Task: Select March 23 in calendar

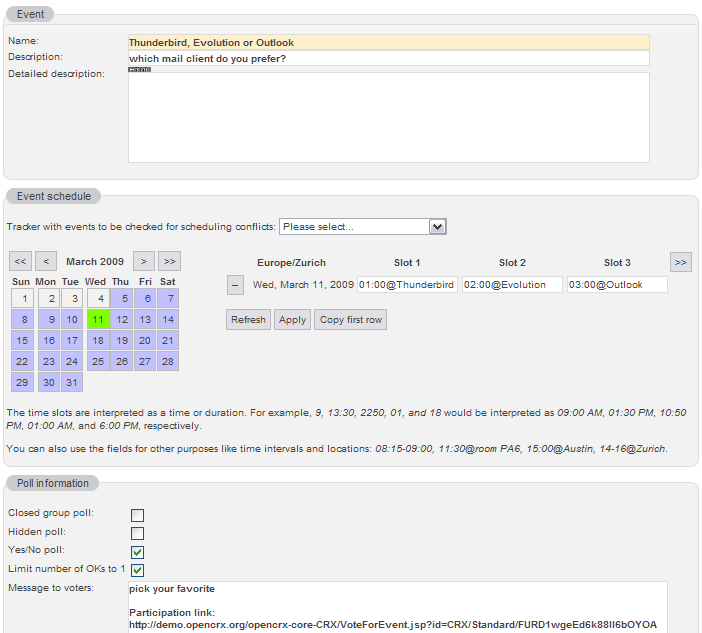Action: (x=49, y=362)
